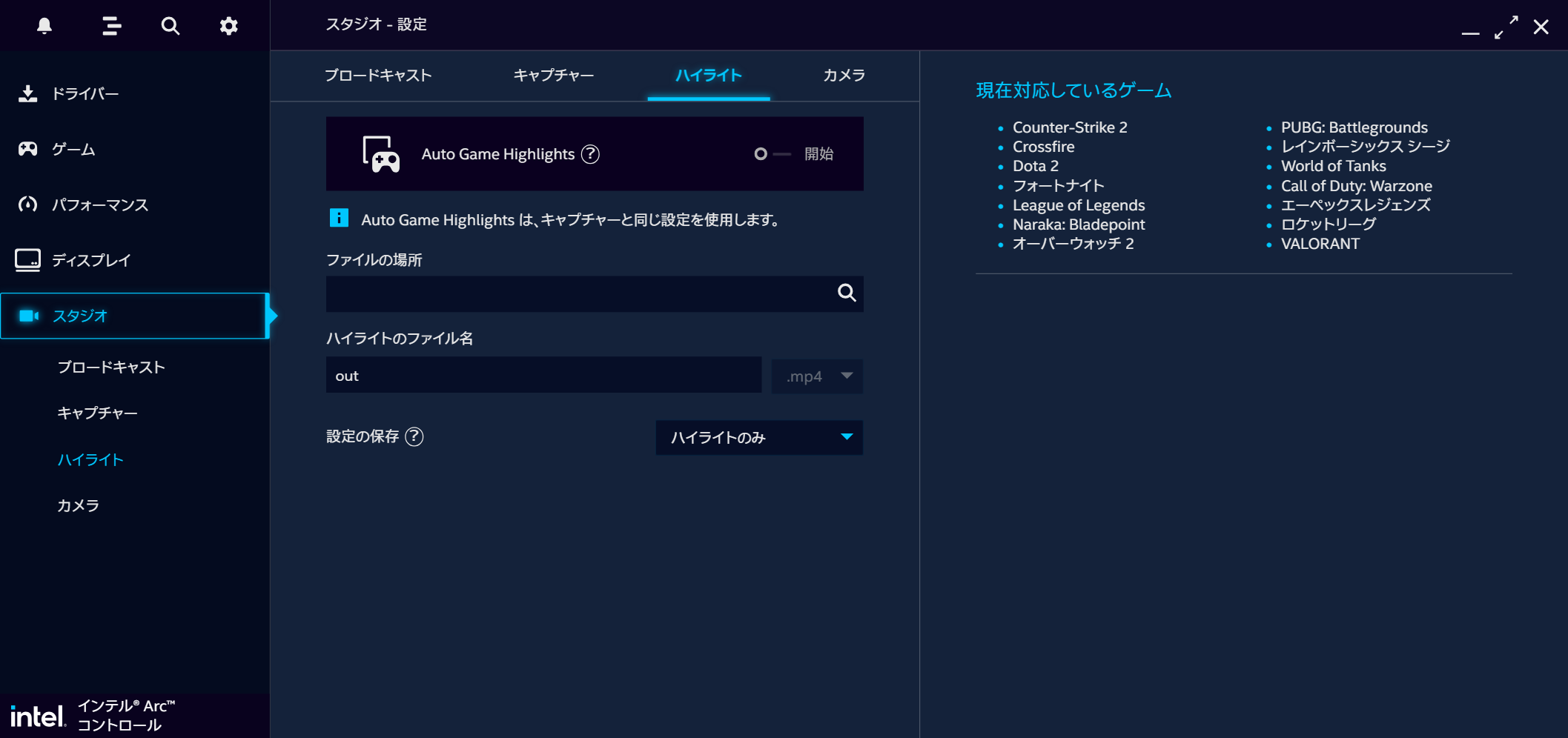Click the Intel logo

(x=38, y=717)
